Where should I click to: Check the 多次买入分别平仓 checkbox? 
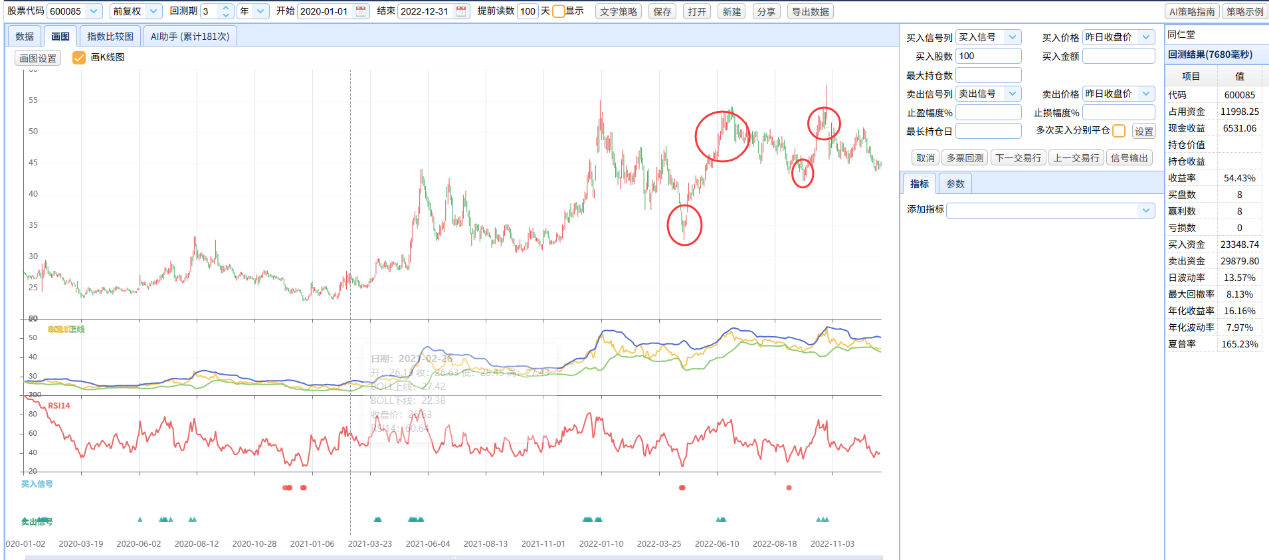tap(1119, 131)
